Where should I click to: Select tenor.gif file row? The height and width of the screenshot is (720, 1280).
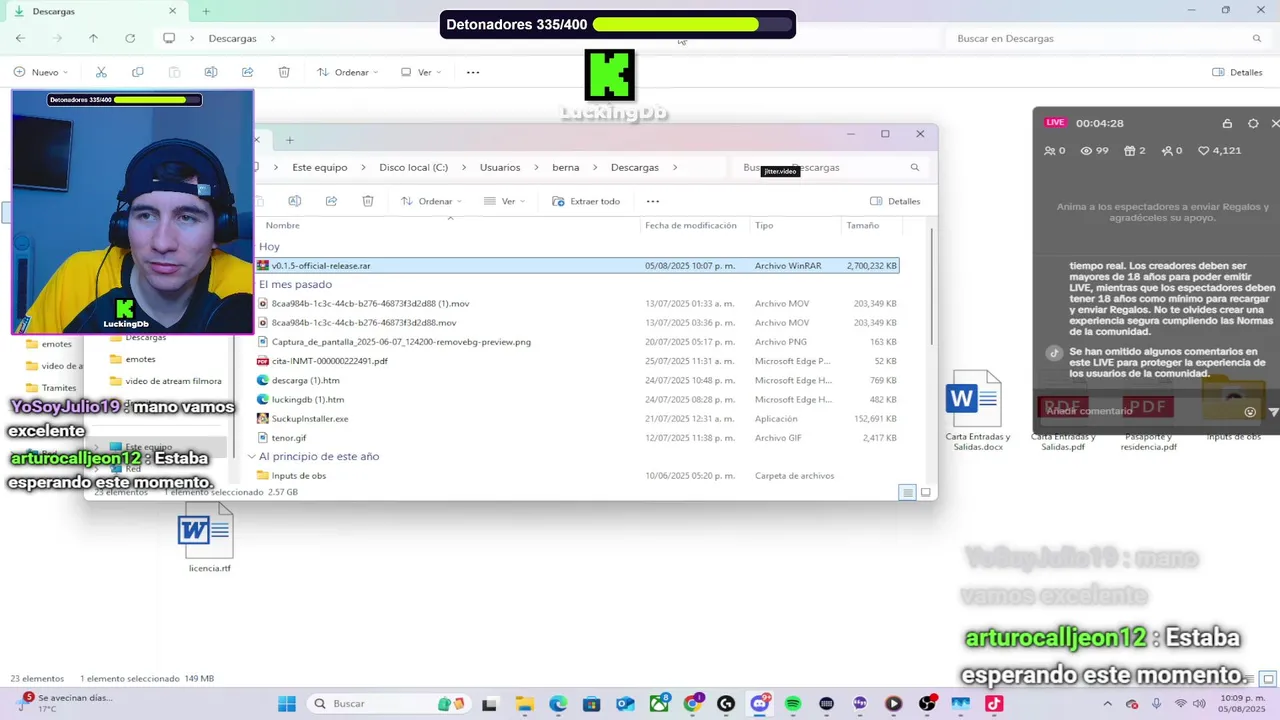577,438
